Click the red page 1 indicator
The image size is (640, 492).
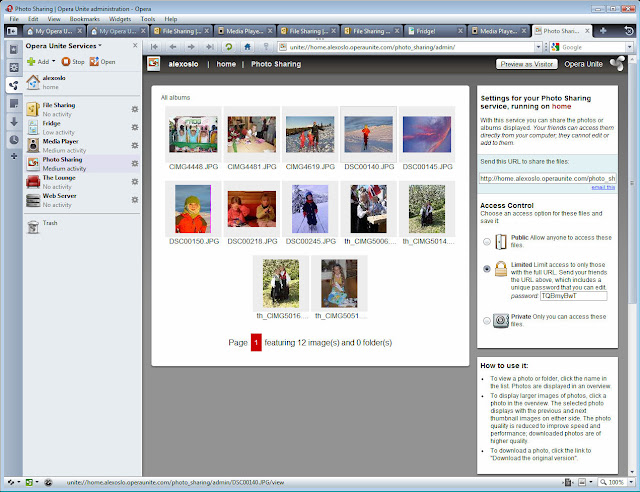pos(255,342)
